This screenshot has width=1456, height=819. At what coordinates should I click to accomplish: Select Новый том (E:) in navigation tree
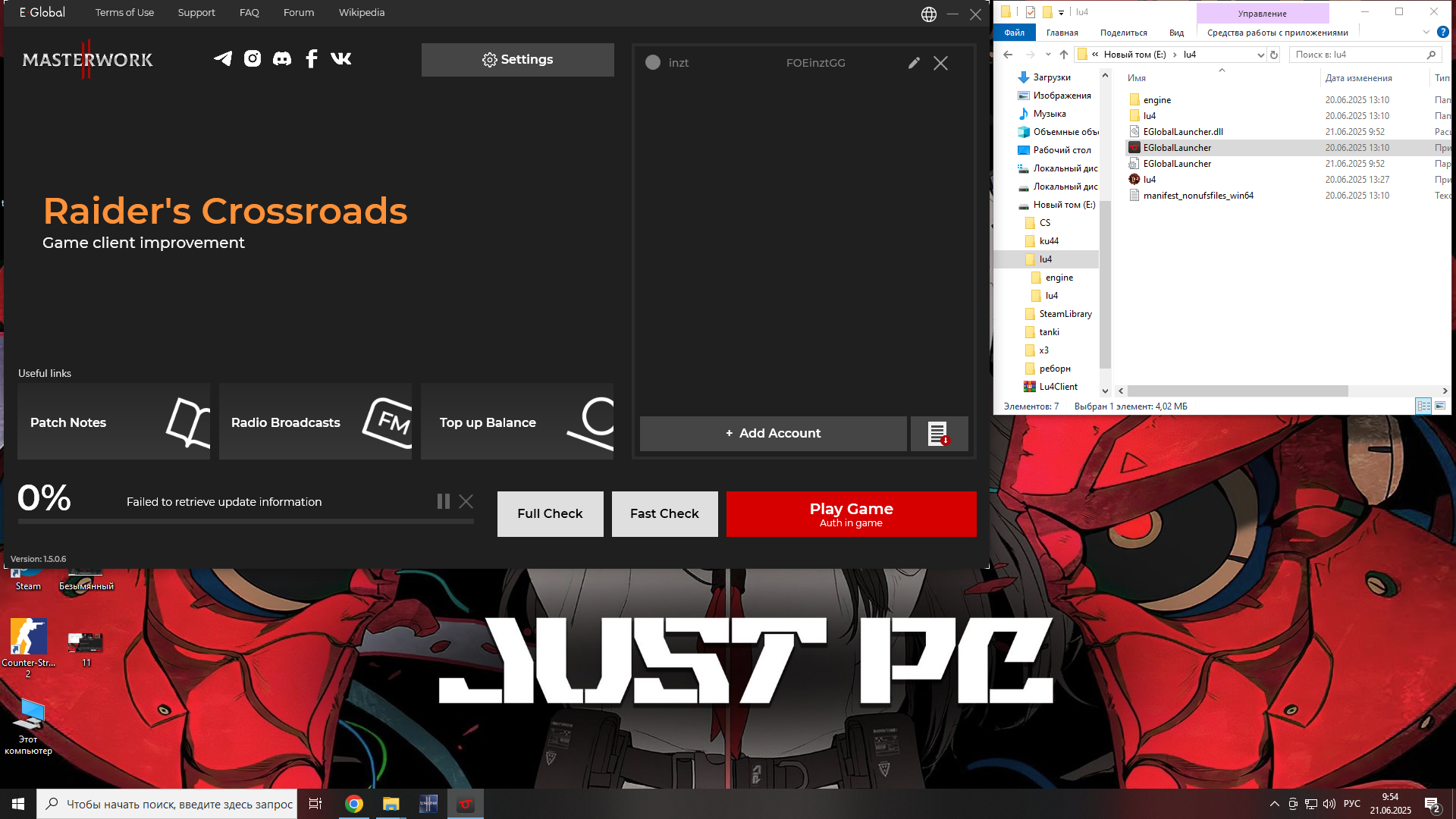1064,205
